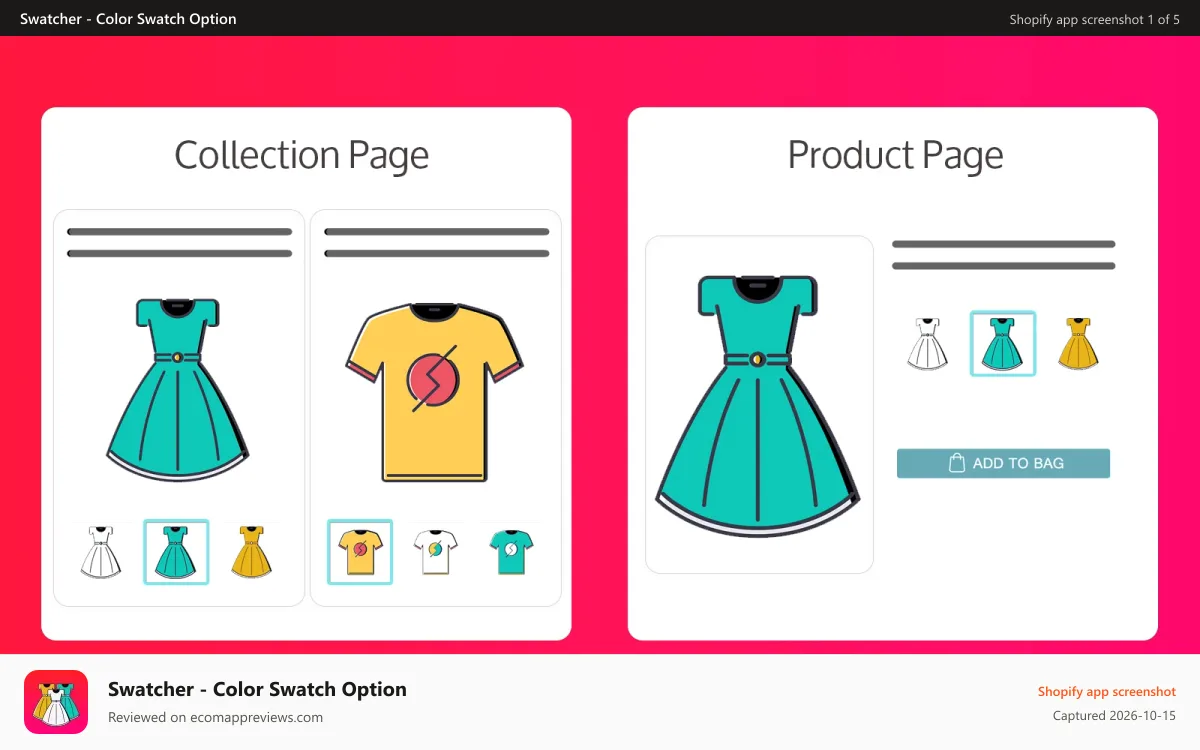
Task: Select the white t-shirt swatch
Action: [x=436, y=551]
